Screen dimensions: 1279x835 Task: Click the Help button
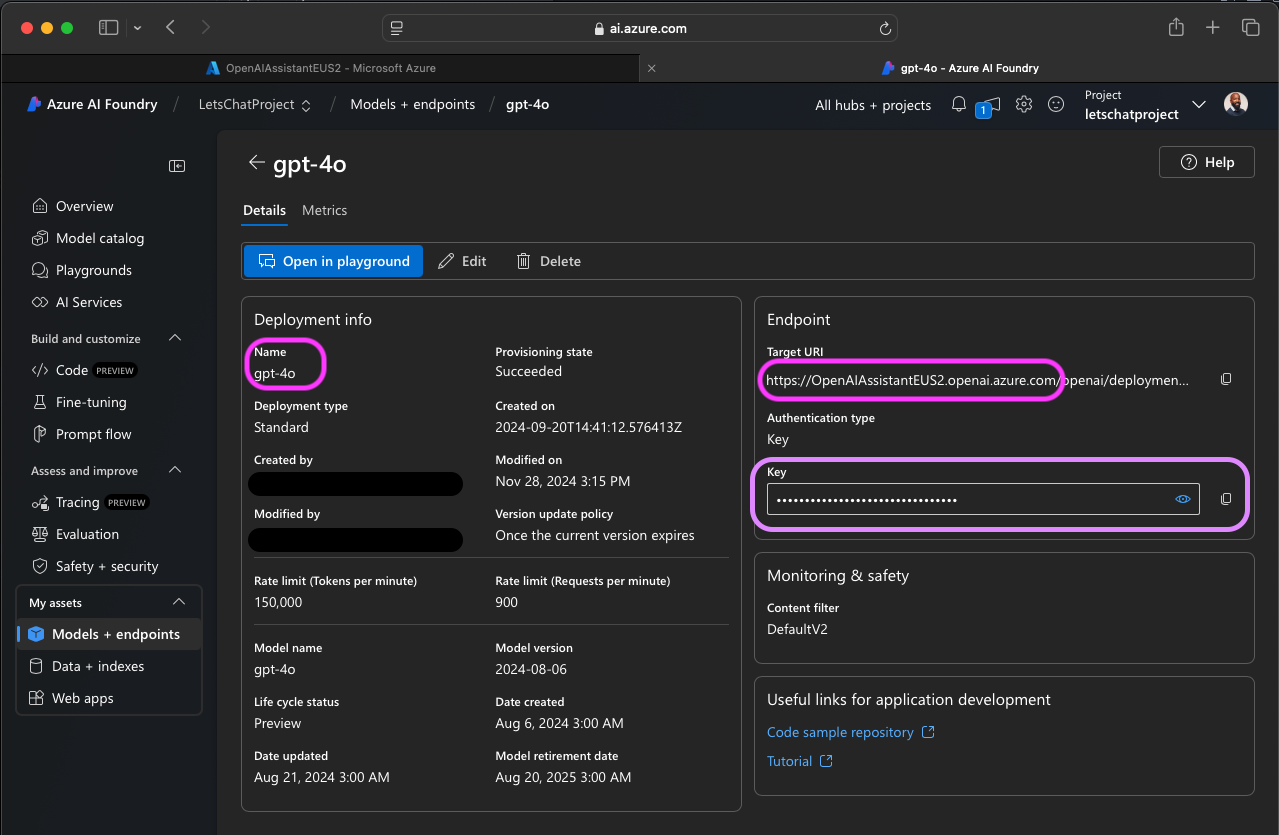(1206, 162)
